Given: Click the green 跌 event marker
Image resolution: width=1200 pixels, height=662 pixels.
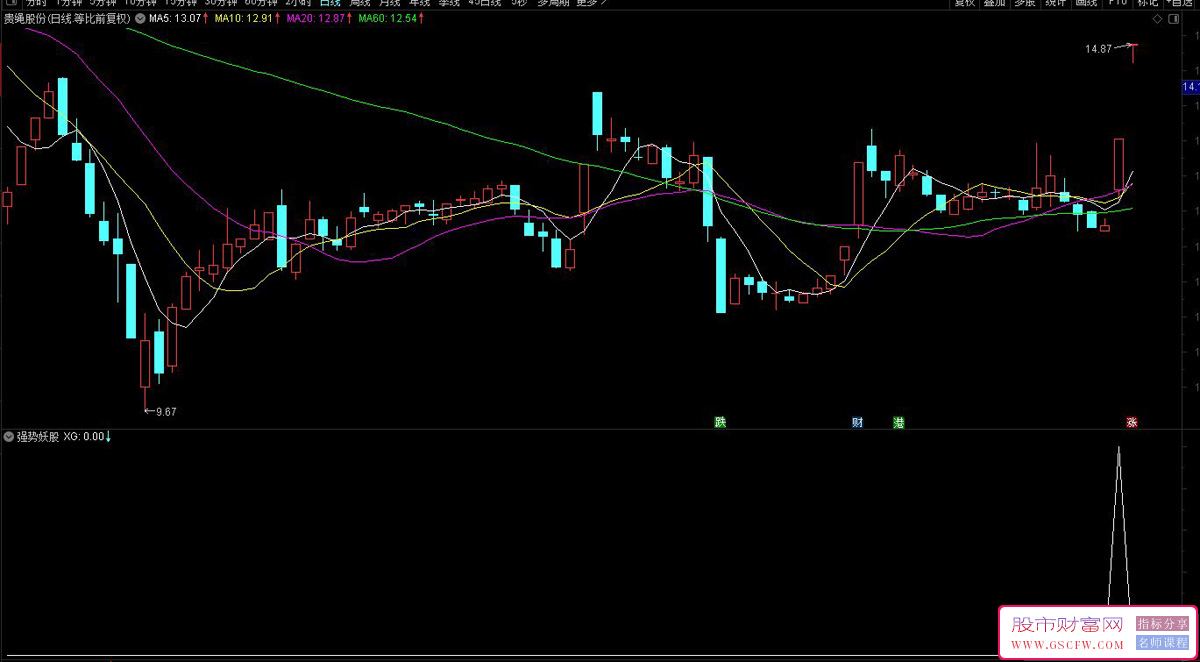Looking at the screenshot, I should point(719,422).
